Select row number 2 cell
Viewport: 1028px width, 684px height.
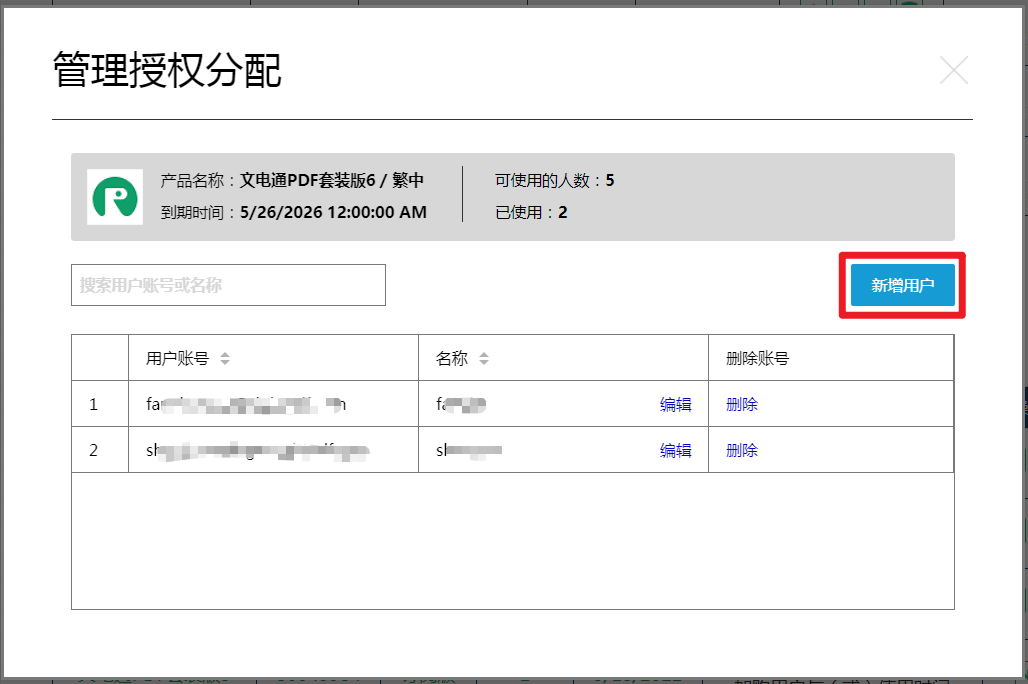pyautogui.click(x=100, y=450)
